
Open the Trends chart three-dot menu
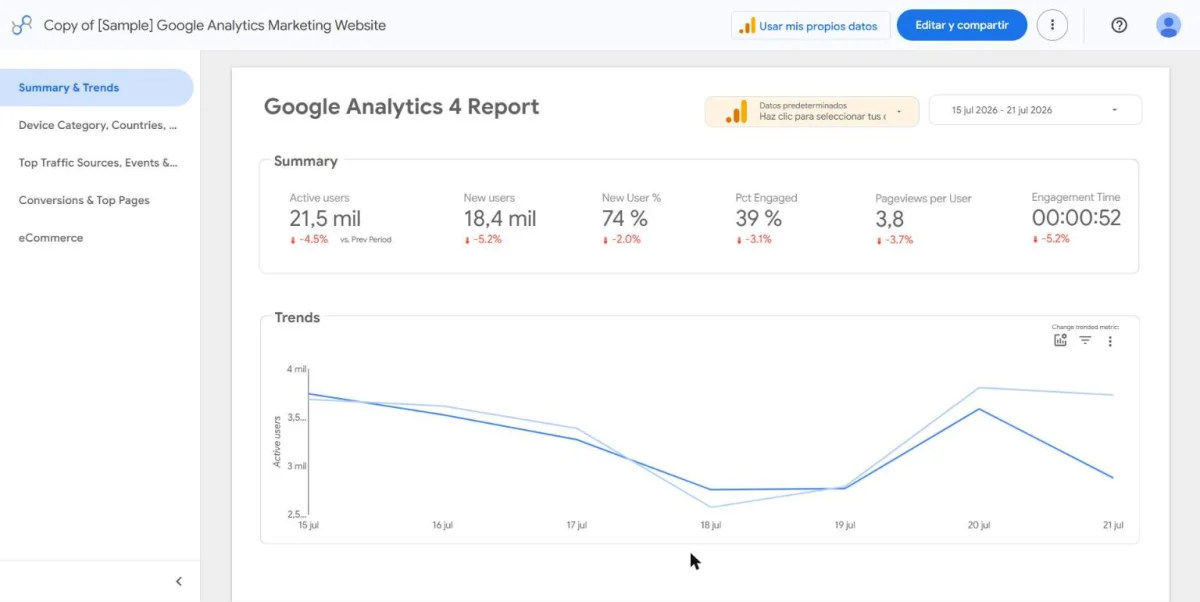[1110, 341]
